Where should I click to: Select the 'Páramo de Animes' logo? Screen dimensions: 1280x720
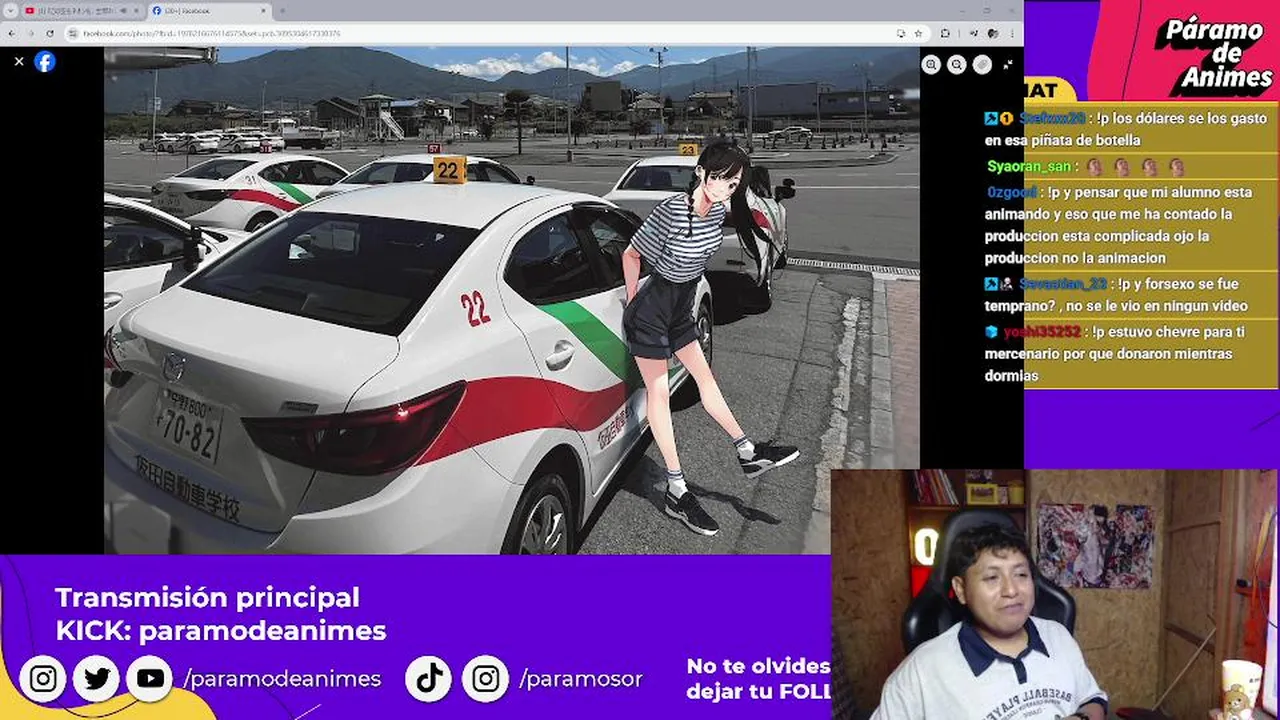(x=1215, y=55)
